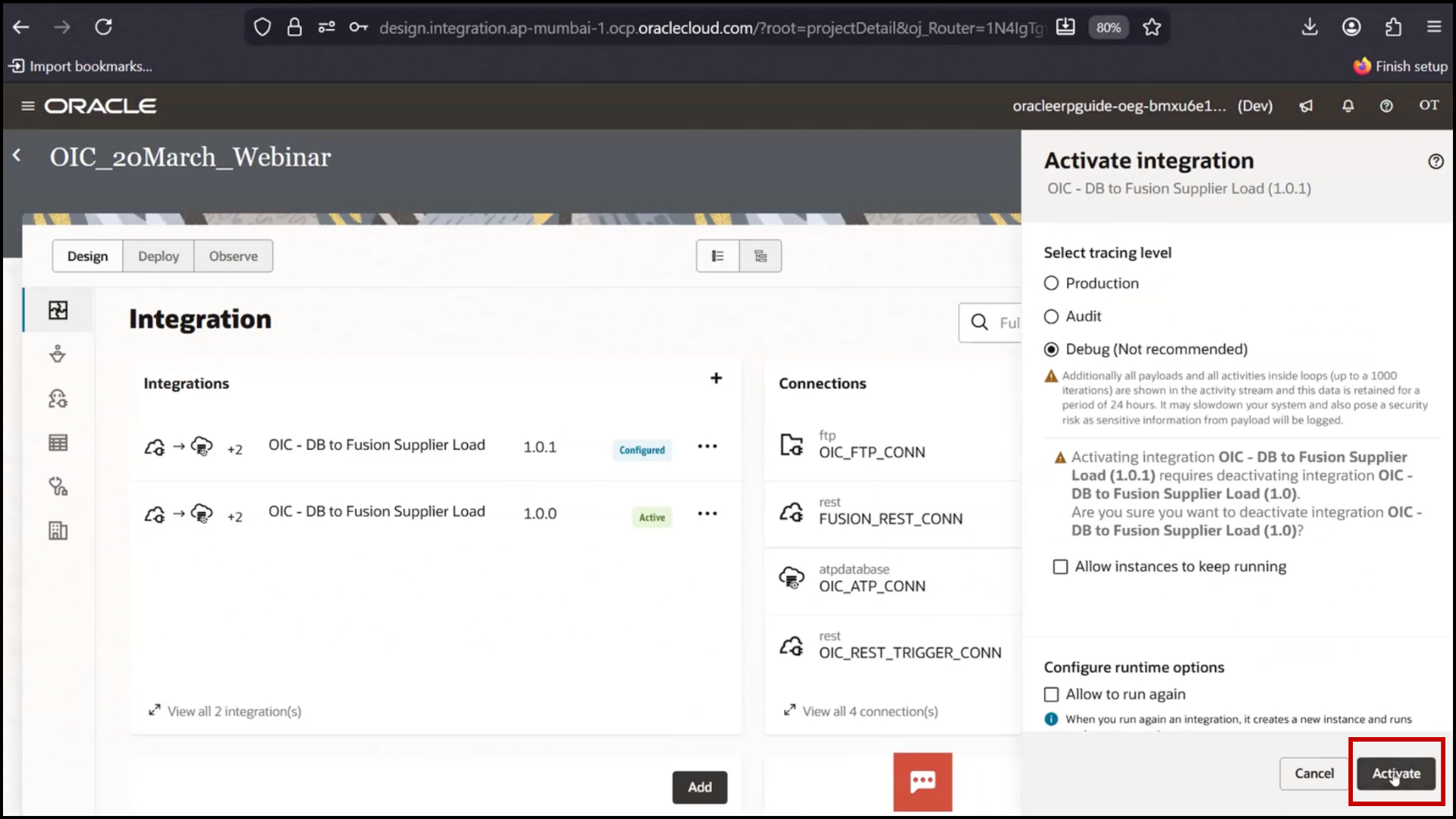The image size is (1456, 819).
Task: Open Oracle navigation hamburger menu
Action: (28, 106)
